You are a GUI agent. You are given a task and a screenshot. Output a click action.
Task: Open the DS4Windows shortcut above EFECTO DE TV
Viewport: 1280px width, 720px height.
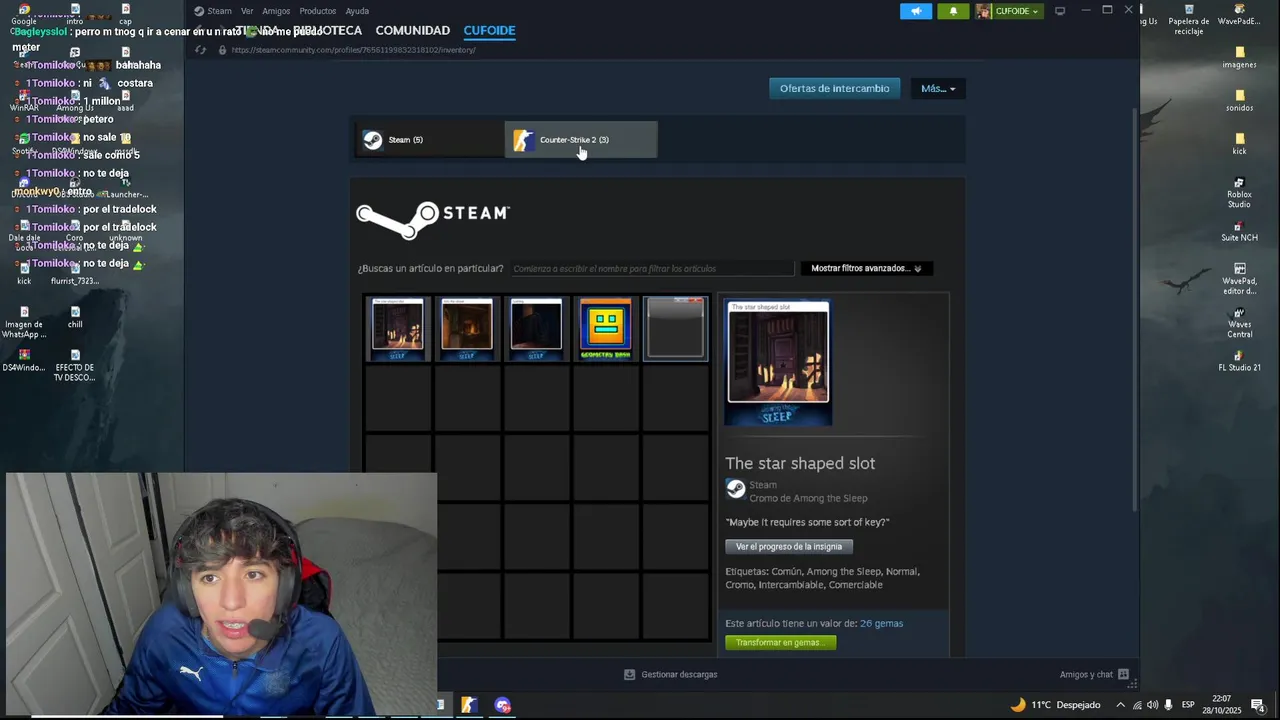[24, 360]
